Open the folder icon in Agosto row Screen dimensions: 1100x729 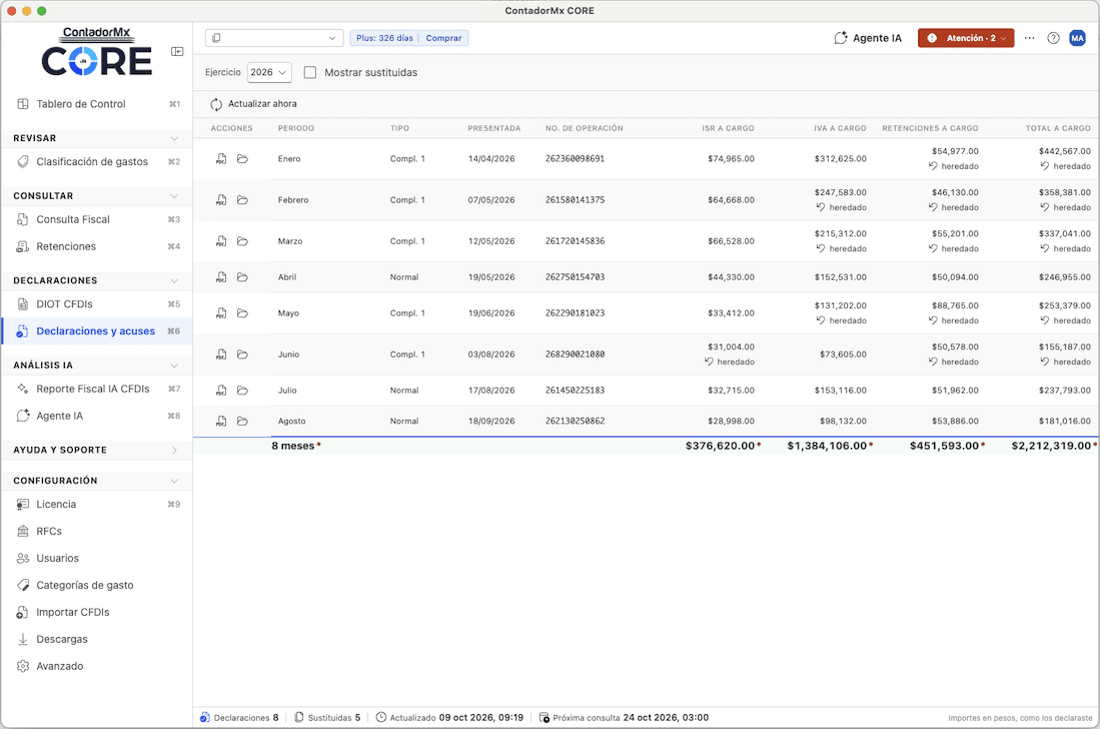pyautogui.click(x=242, y=421)
